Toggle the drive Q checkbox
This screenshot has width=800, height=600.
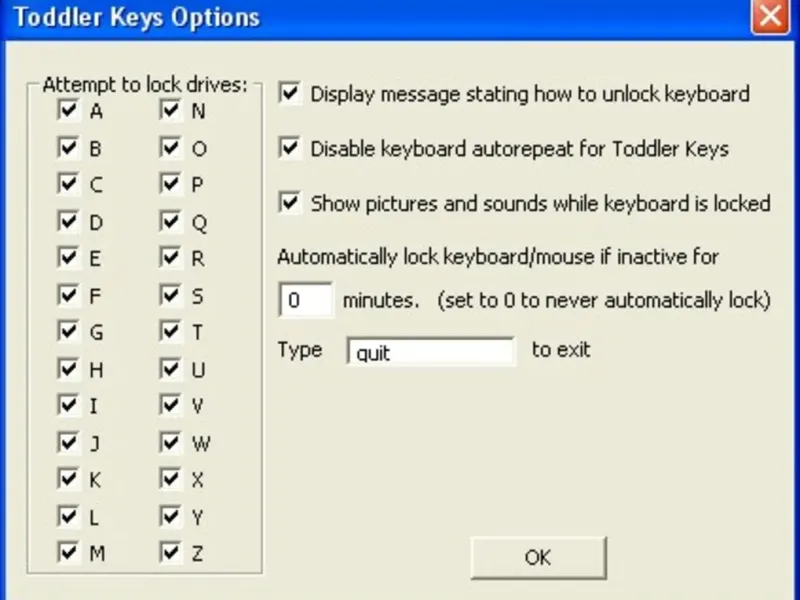[x=171, y=222]
